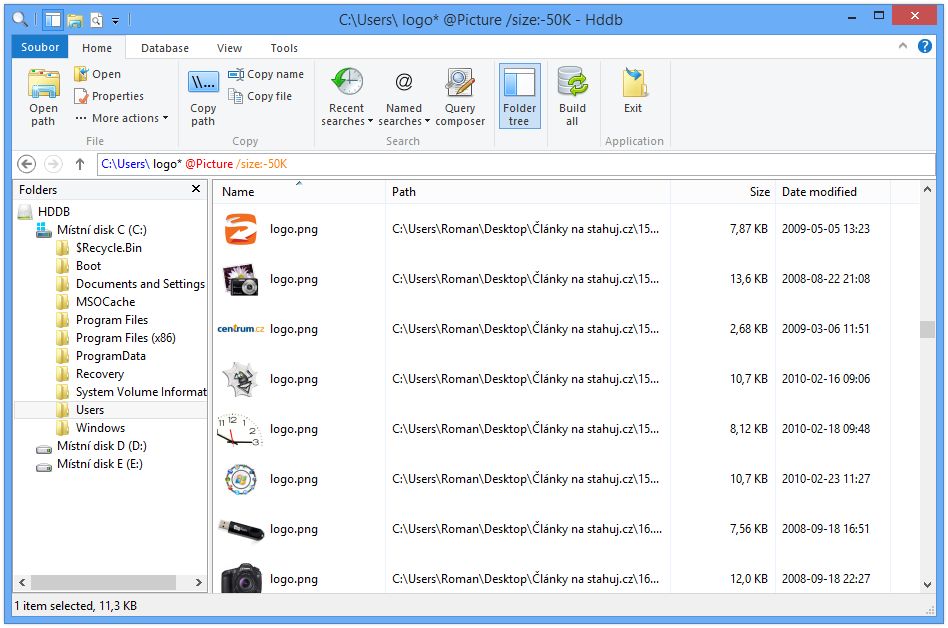
Task: Select the Program Files folder
Action: tap(103, 320)
